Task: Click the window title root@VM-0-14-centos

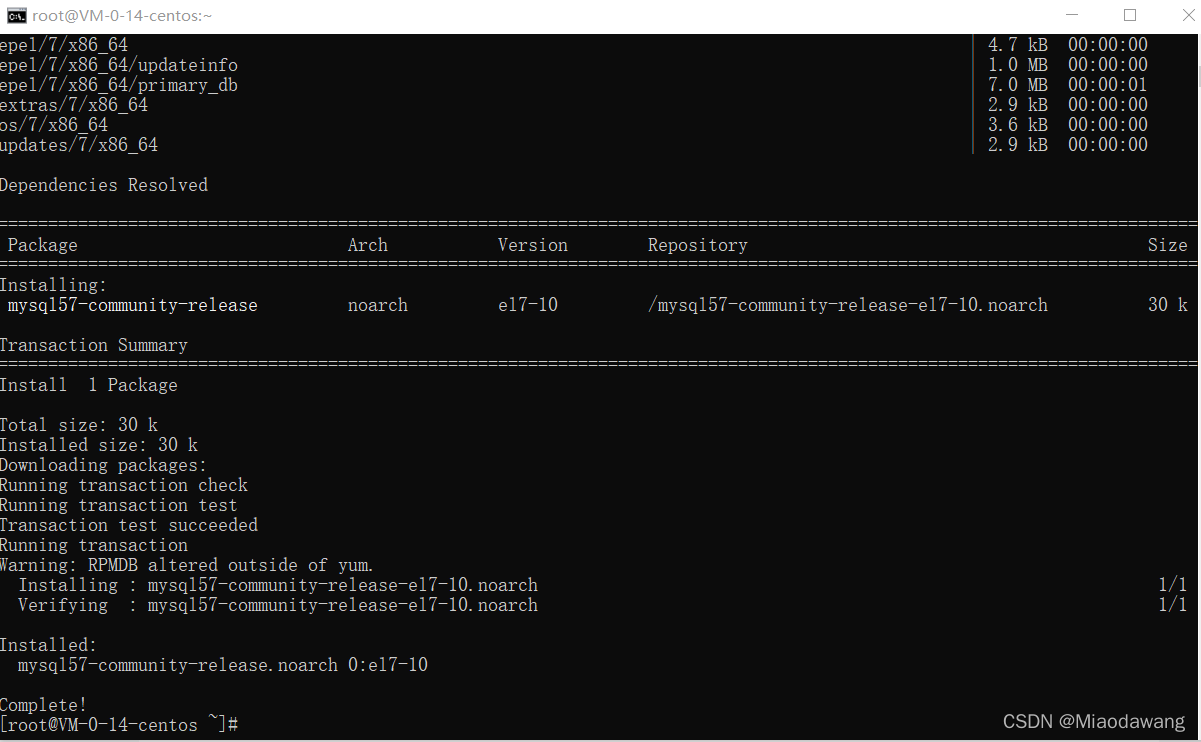Action: (x=122, y=16)
